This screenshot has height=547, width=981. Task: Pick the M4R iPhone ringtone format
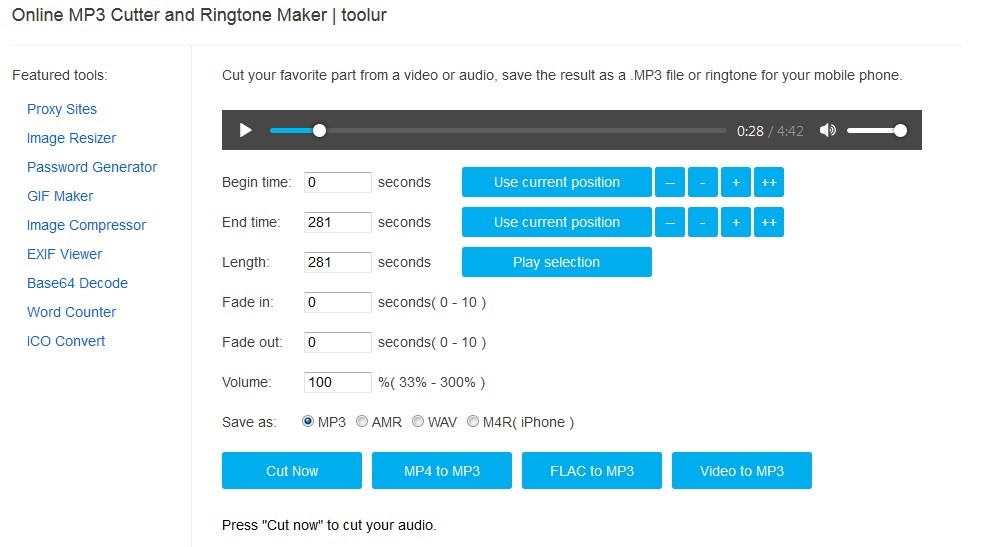click(x=473, y=422)
